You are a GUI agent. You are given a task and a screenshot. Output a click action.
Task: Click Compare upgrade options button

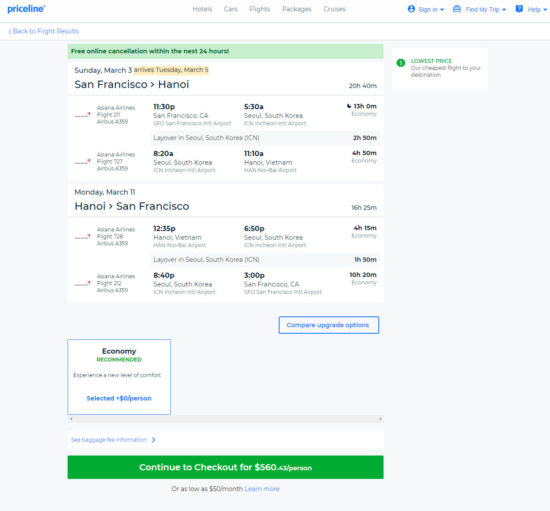click(329, 325)
